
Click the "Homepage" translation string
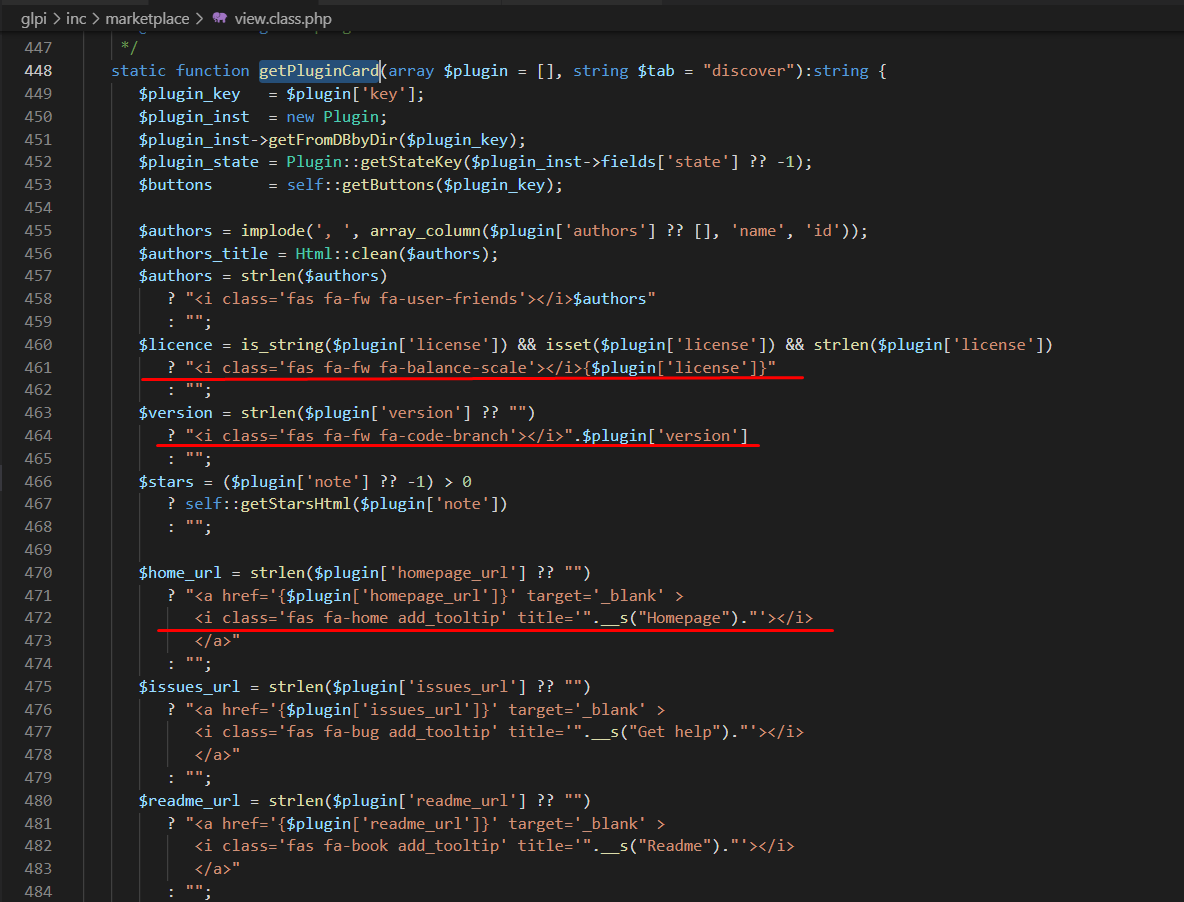coord(684,618)
